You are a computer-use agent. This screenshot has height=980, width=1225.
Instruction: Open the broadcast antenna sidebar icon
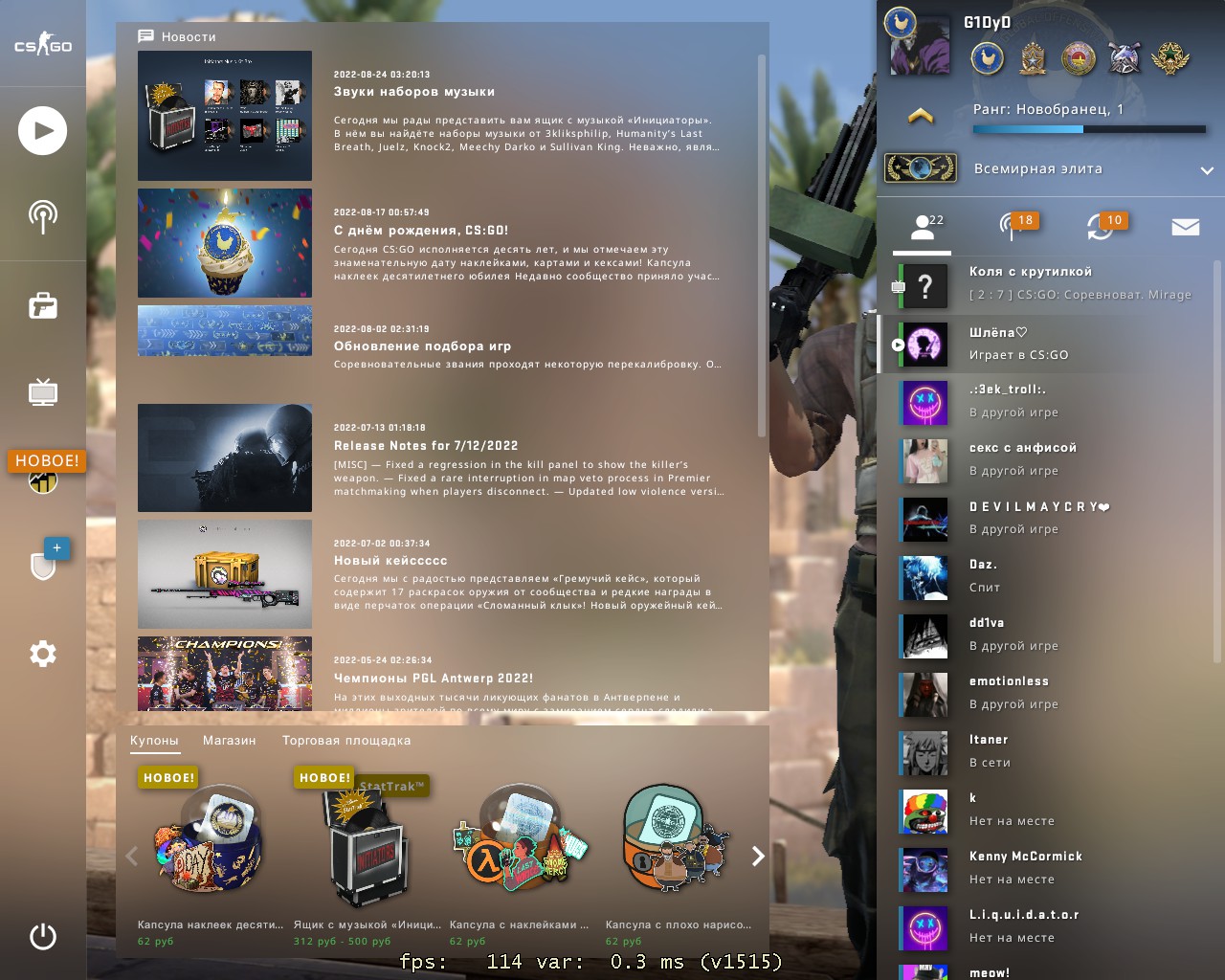coord(43,217)
